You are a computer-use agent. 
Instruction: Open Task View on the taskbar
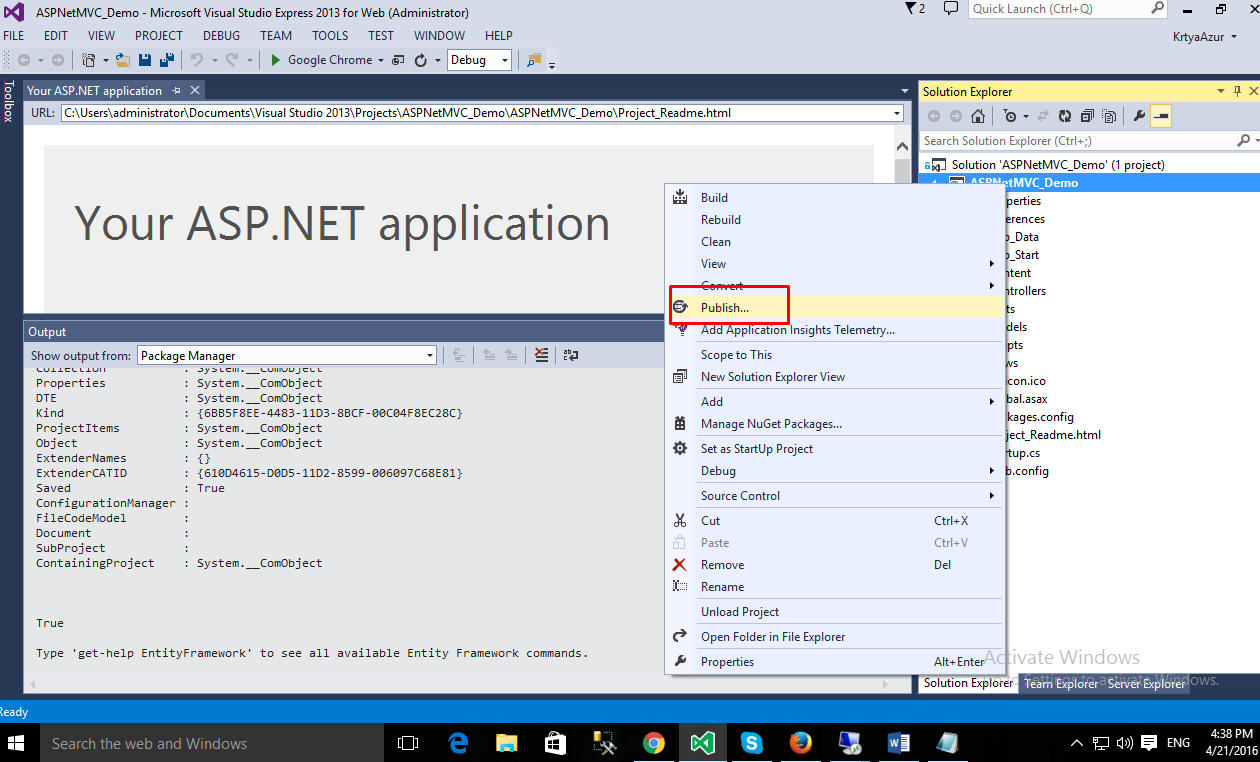click(407, 743)
